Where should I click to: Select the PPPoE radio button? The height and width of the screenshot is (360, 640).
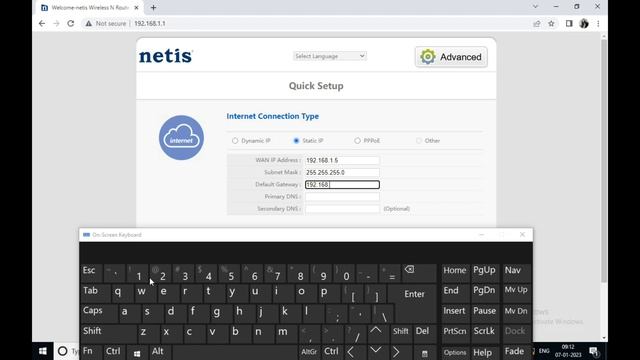point(357,141)
